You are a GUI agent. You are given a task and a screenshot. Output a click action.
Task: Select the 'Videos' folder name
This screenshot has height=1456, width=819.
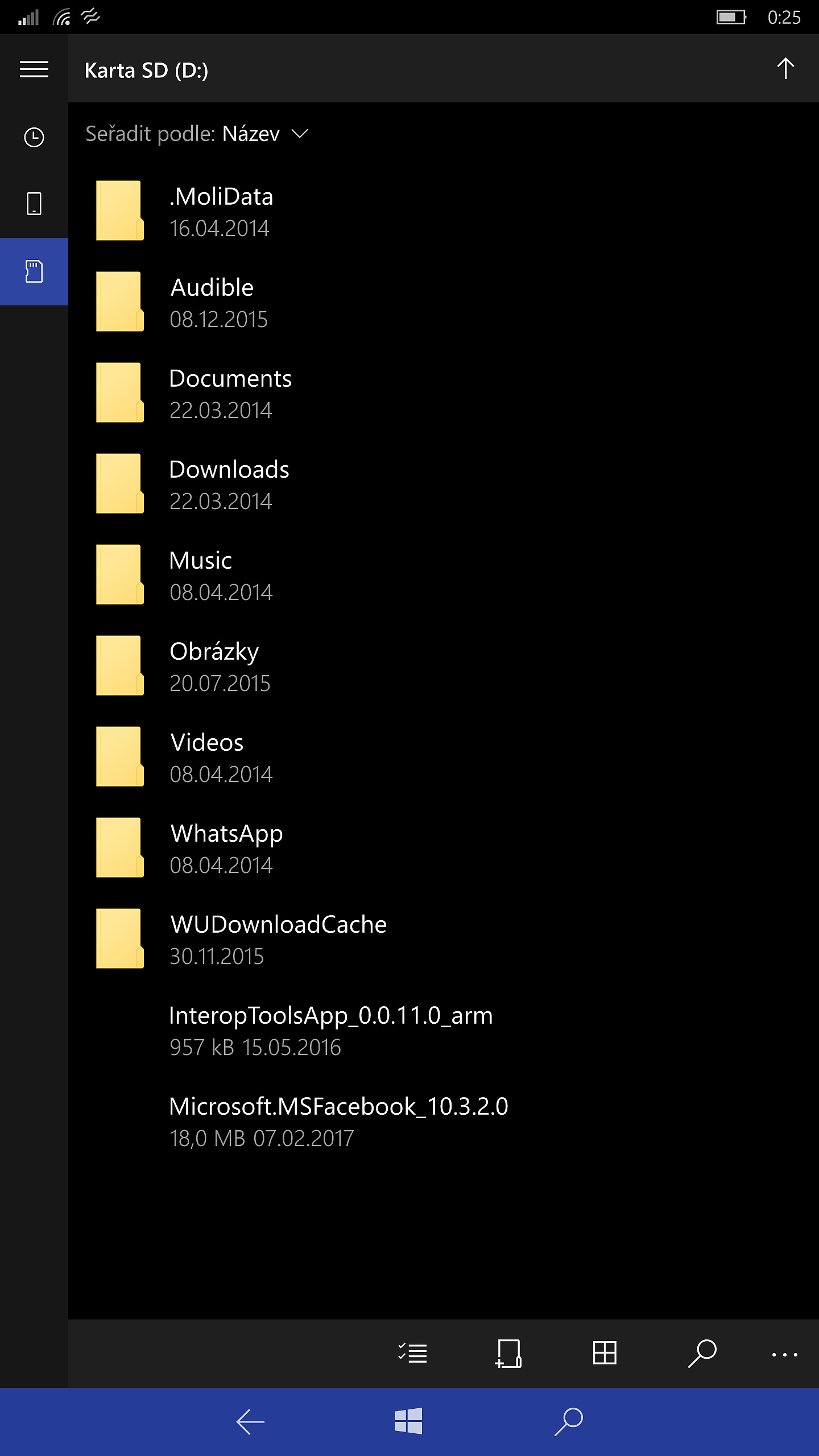click(207, 743)
